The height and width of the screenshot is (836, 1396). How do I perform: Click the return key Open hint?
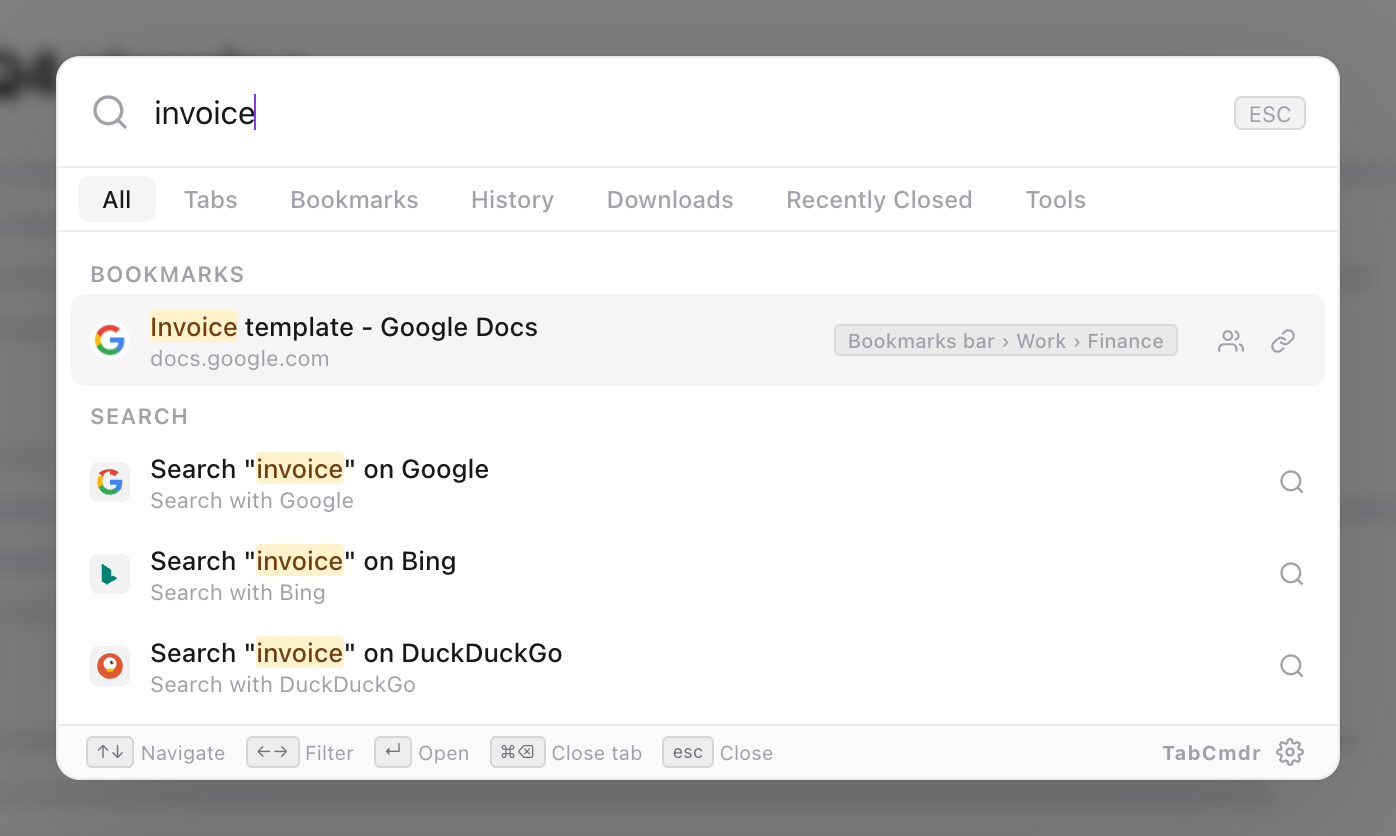coord(393,752)
